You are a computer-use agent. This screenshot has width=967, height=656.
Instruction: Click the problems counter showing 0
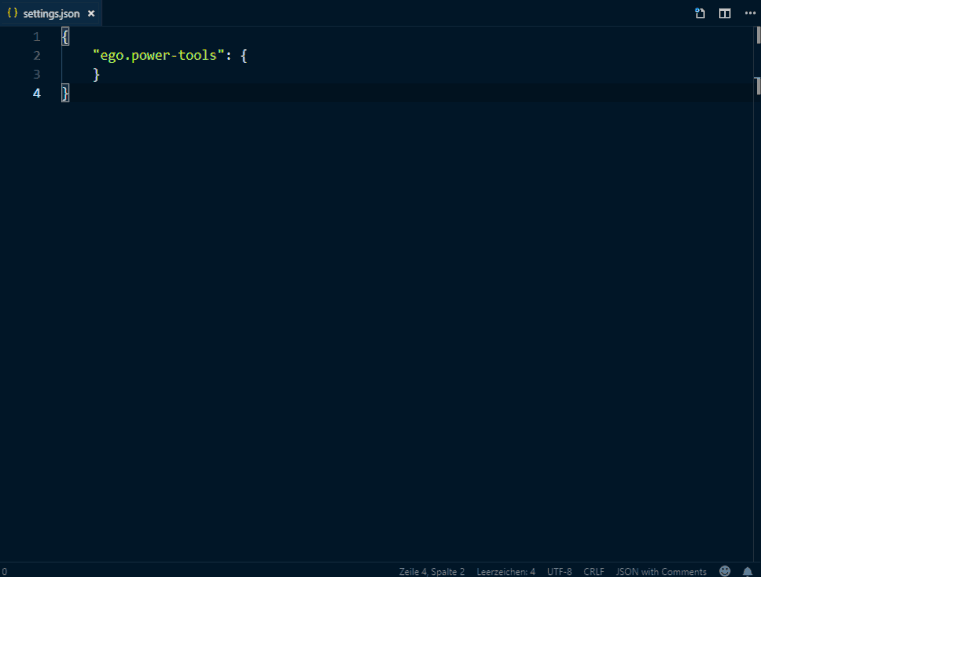(x=4, y=572)
